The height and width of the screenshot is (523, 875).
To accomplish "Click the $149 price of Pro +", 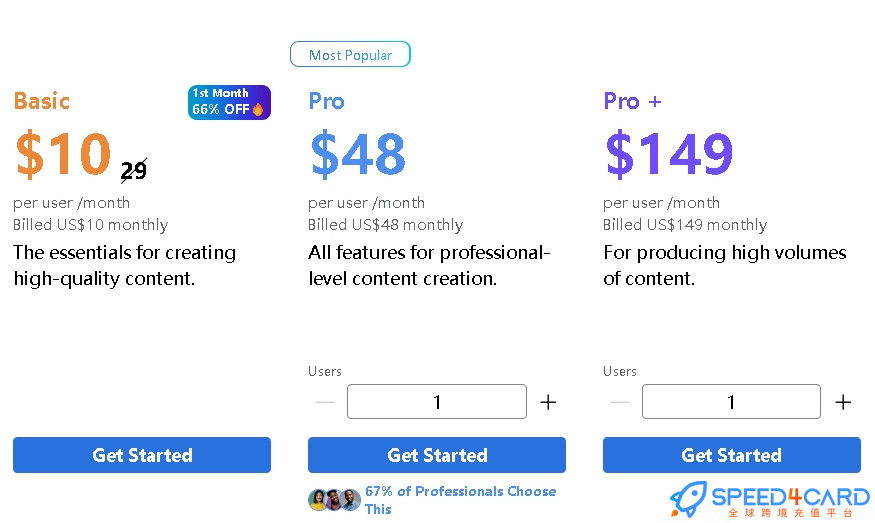I will tap(669, 154).
